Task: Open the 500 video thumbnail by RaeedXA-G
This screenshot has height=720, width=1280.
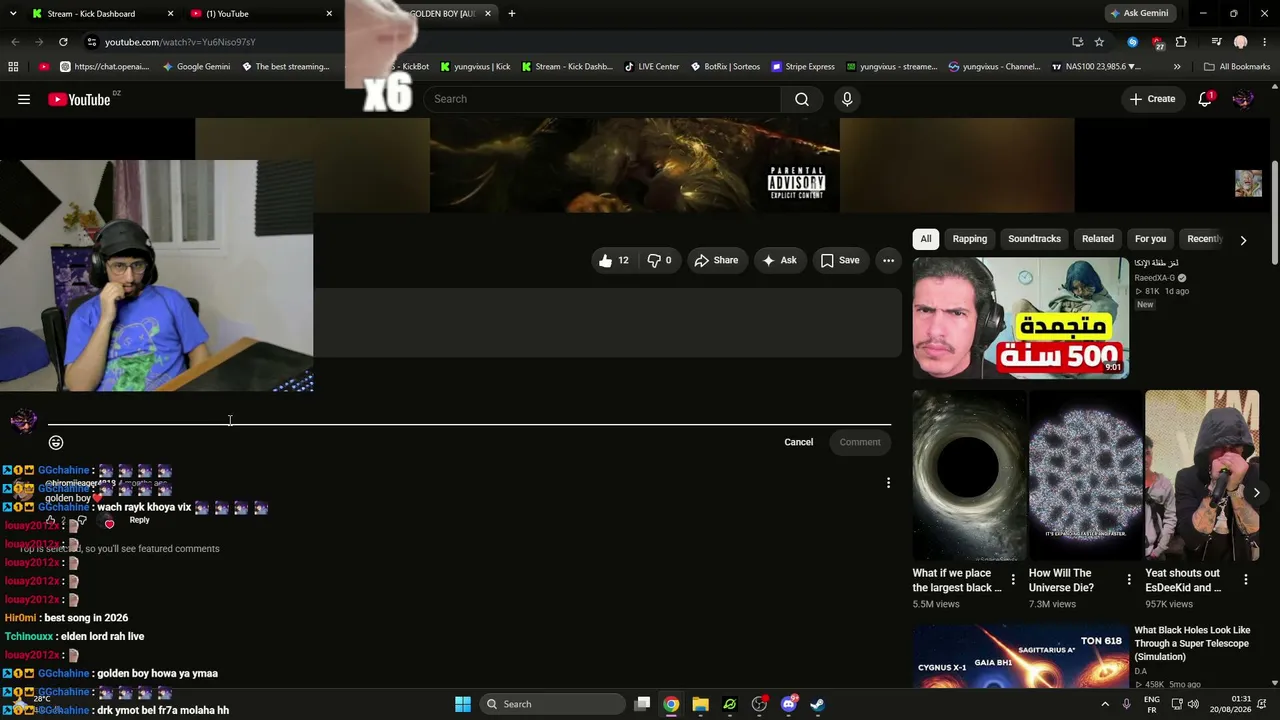Action: (1020, 318)
